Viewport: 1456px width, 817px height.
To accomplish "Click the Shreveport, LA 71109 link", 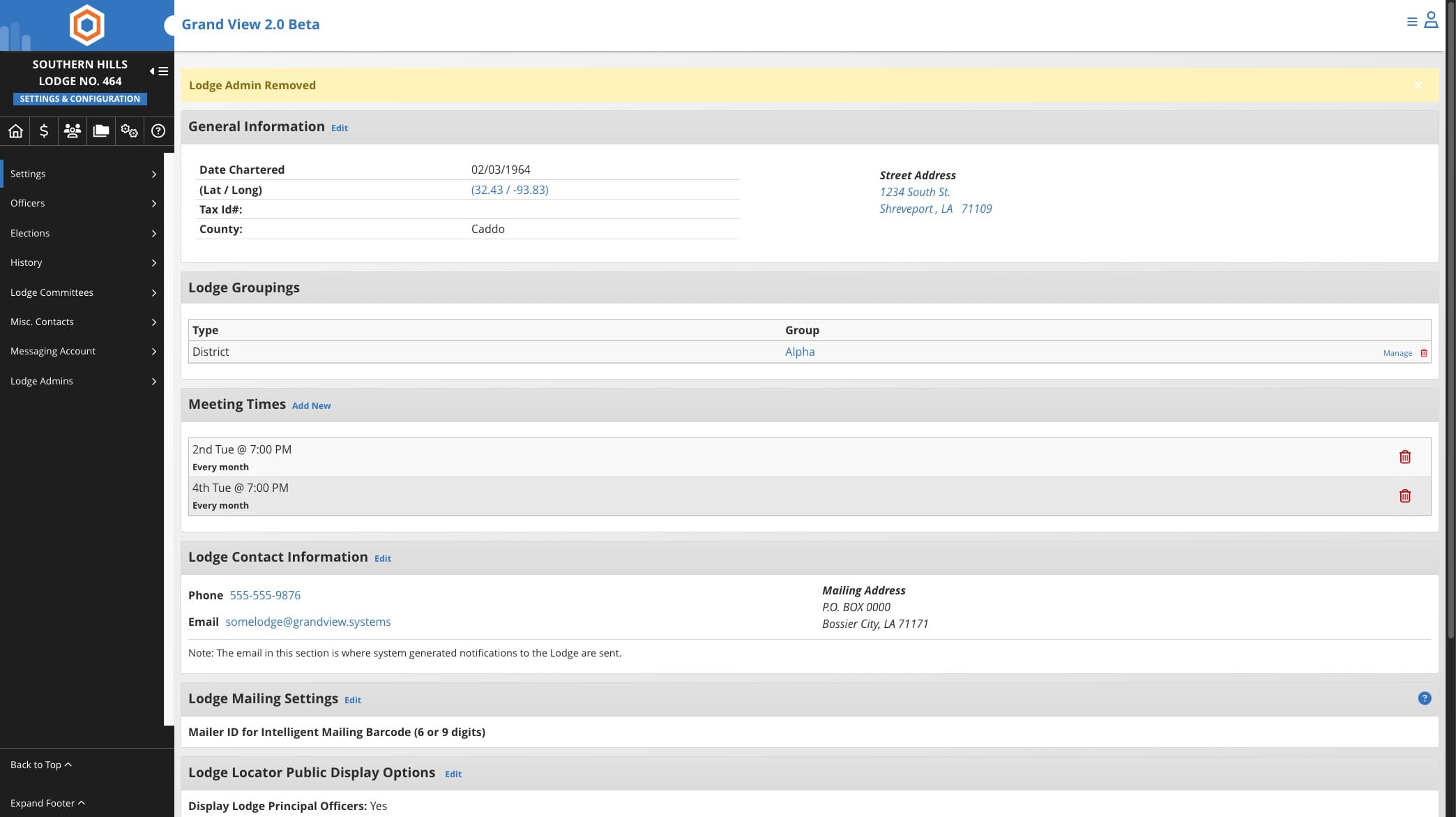I will (x=935, y=209).
